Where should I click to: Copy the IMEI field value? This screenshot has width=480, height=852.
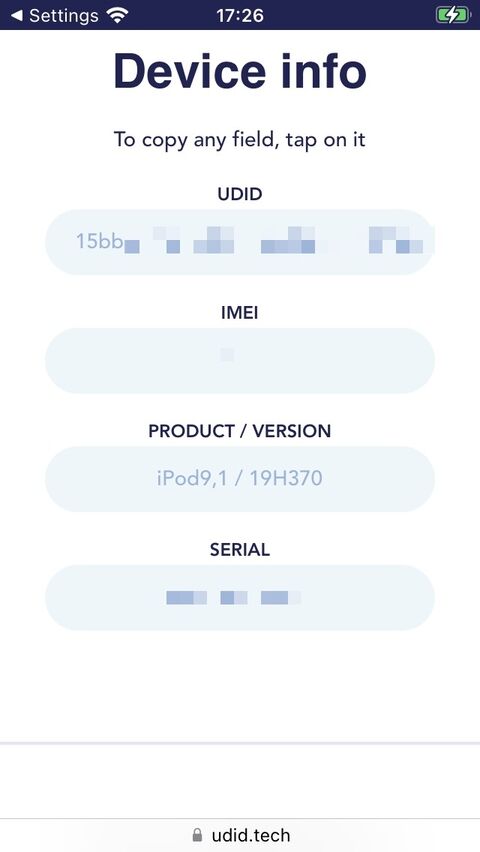click(x=240, y=360)
